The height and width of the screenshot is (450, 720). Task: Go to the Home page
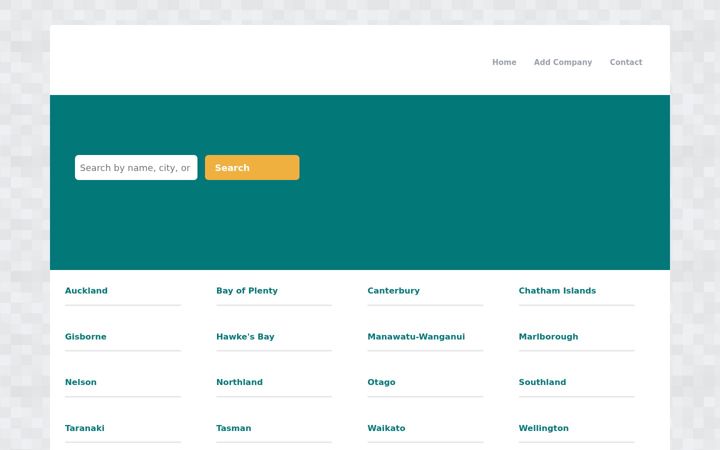pos(504,62)
